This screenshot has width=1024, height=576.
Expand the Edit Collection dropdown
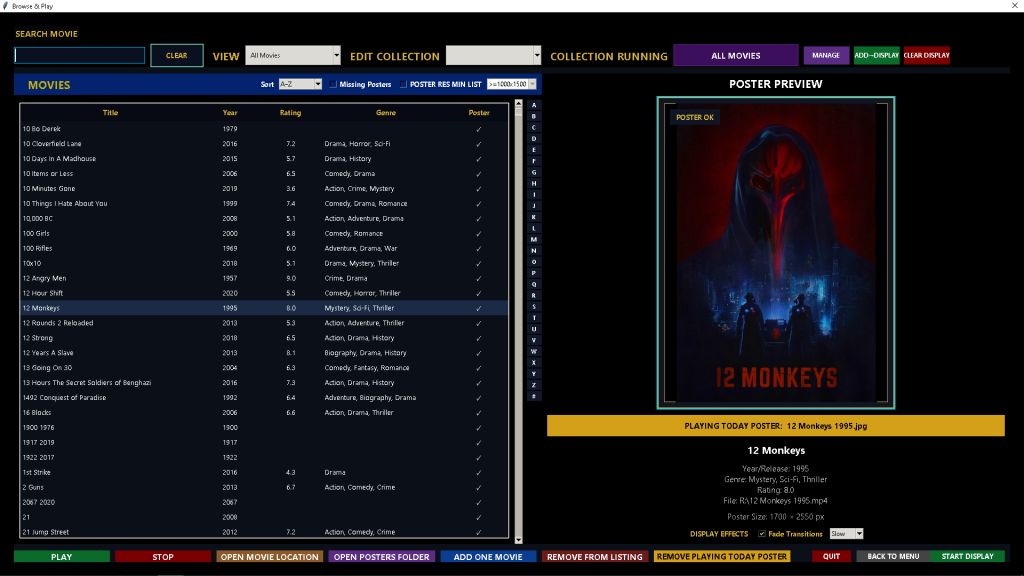point(493,56)
